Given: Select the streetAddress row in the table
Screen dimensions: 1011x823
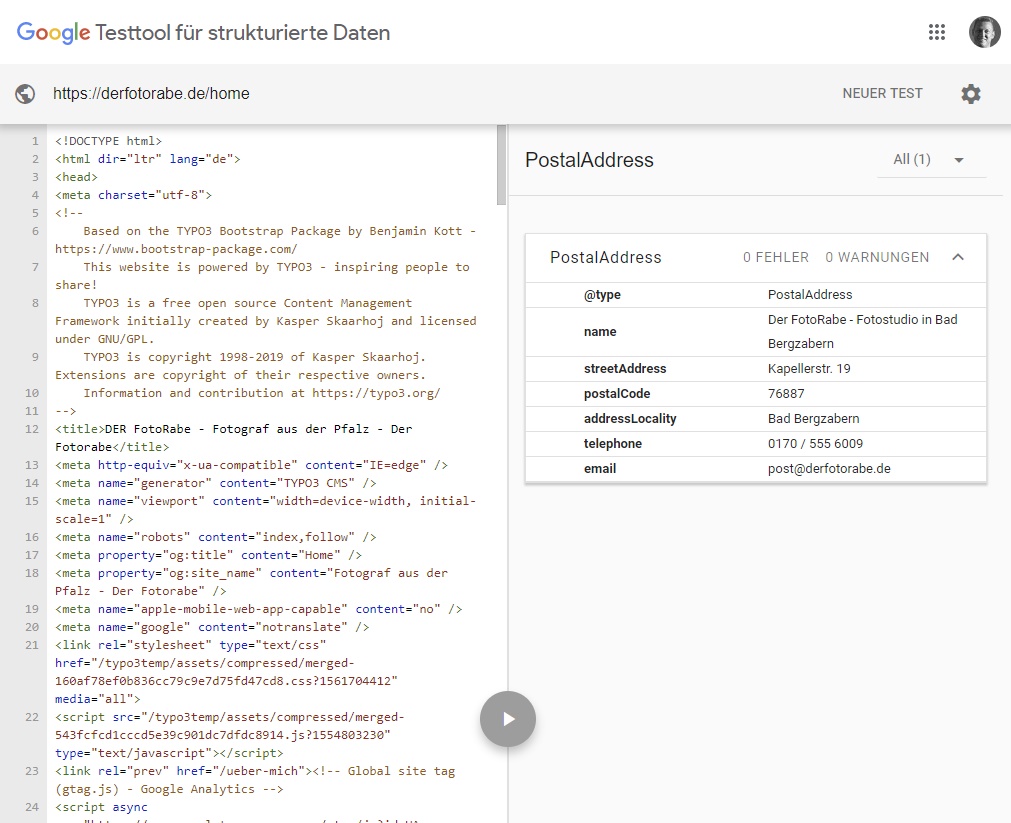Looking at the screenshot, I should (755, 369).
